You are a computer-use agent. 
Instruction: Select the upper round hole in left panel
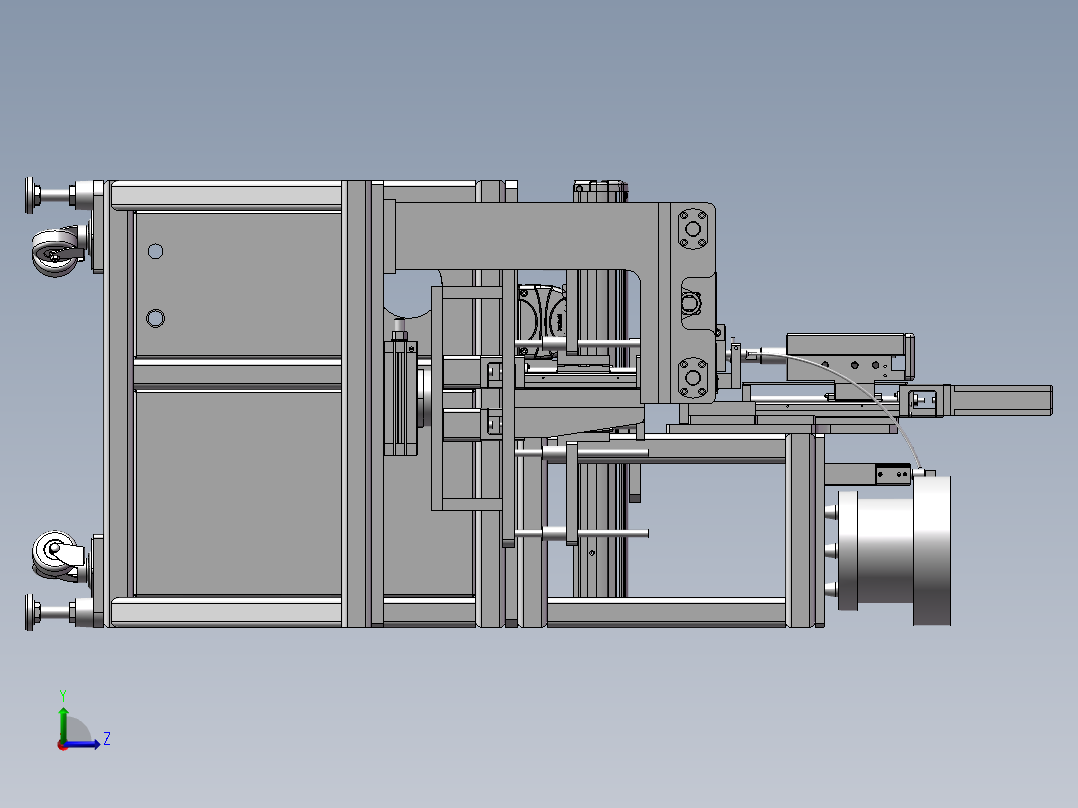(155, 251)
